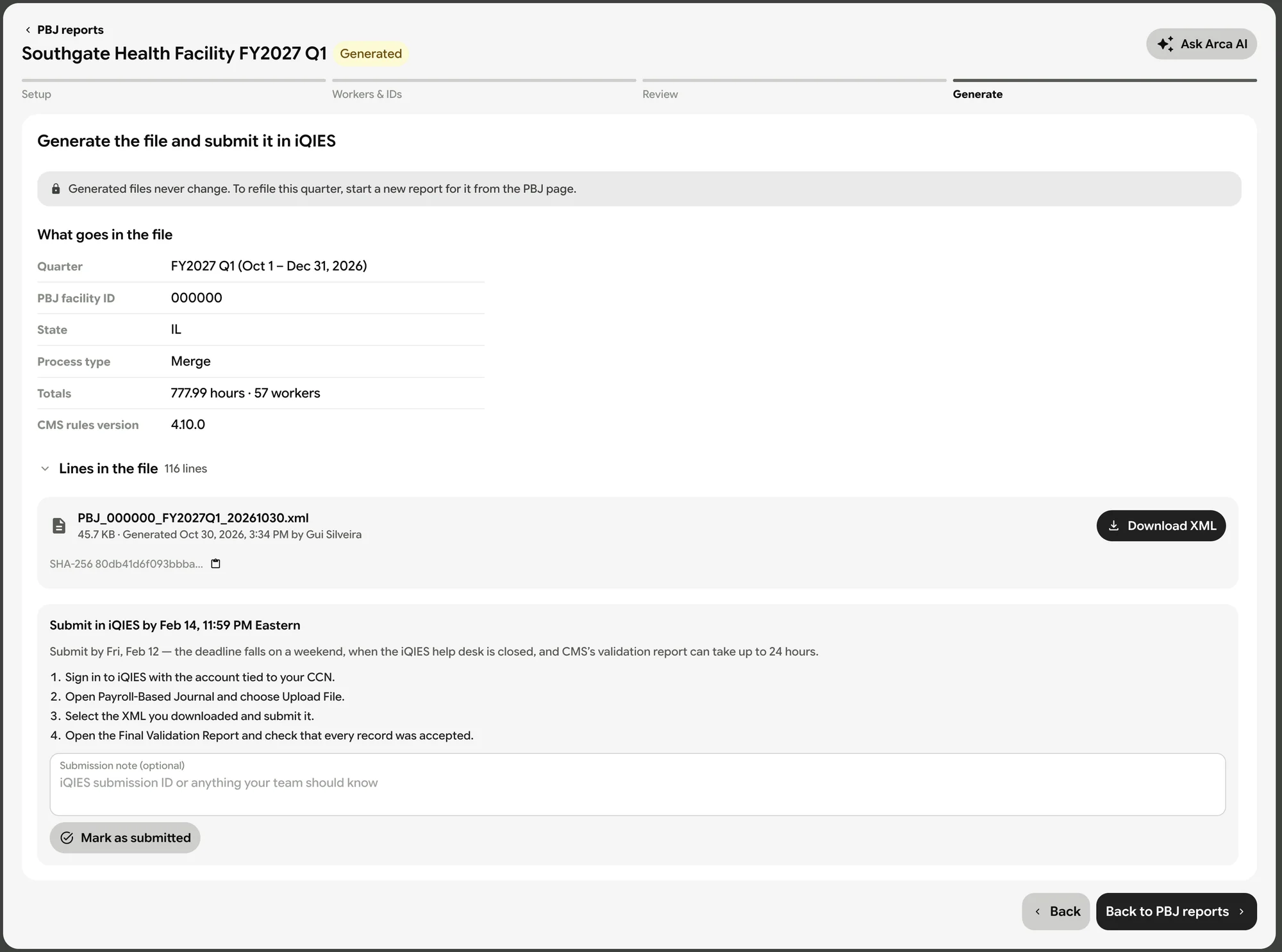Click the file details line showing 45.7 KB
The width and height of the screenshot is (1282, 952).
(219, 535)
